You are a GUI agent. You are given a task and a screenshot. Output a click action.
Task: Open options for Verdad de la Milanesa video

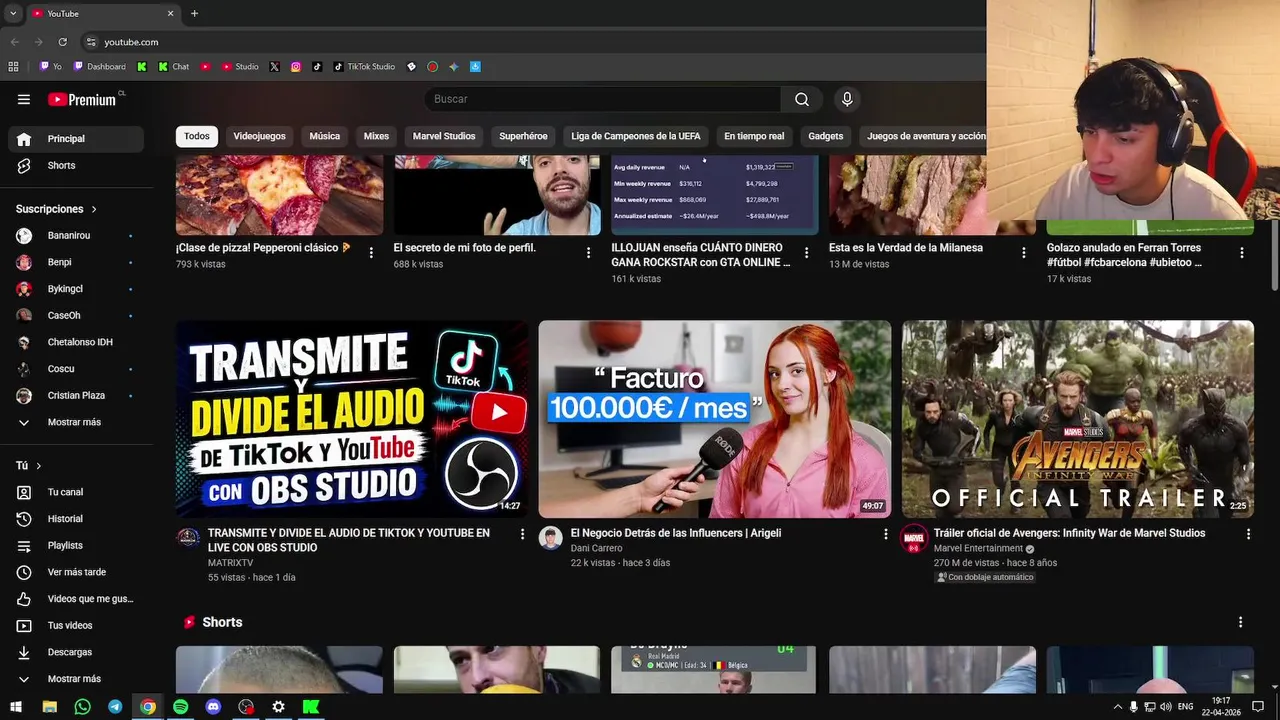(1024, 253)
